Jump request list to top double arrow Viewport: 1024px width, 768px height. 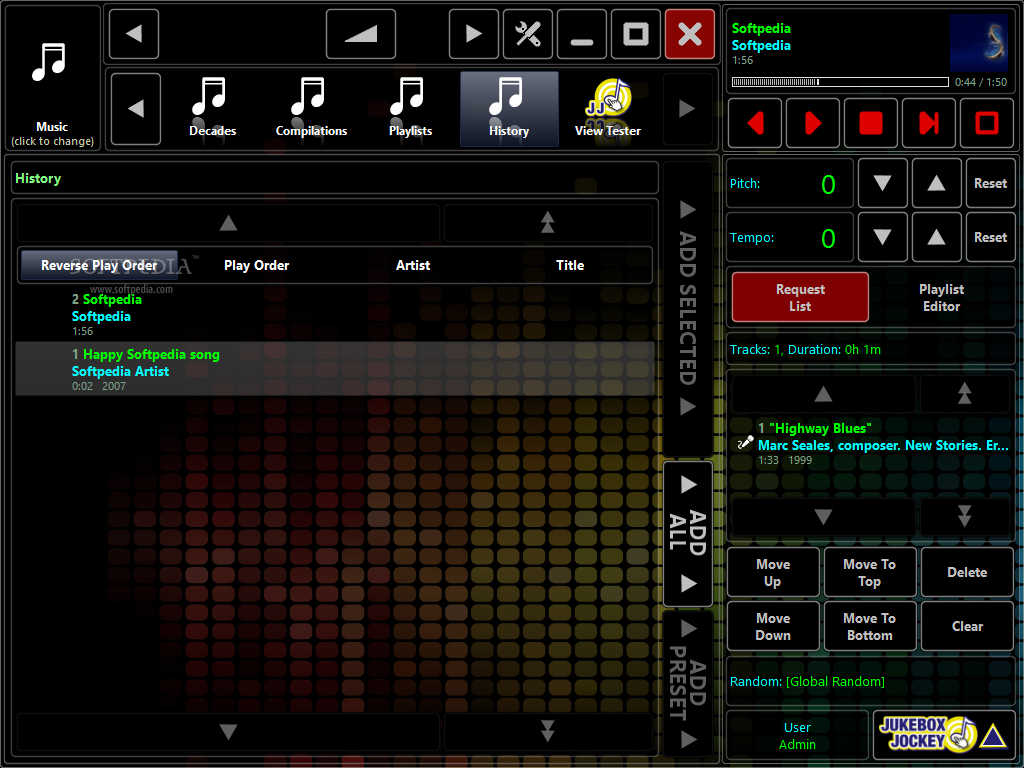coord(965,394)
